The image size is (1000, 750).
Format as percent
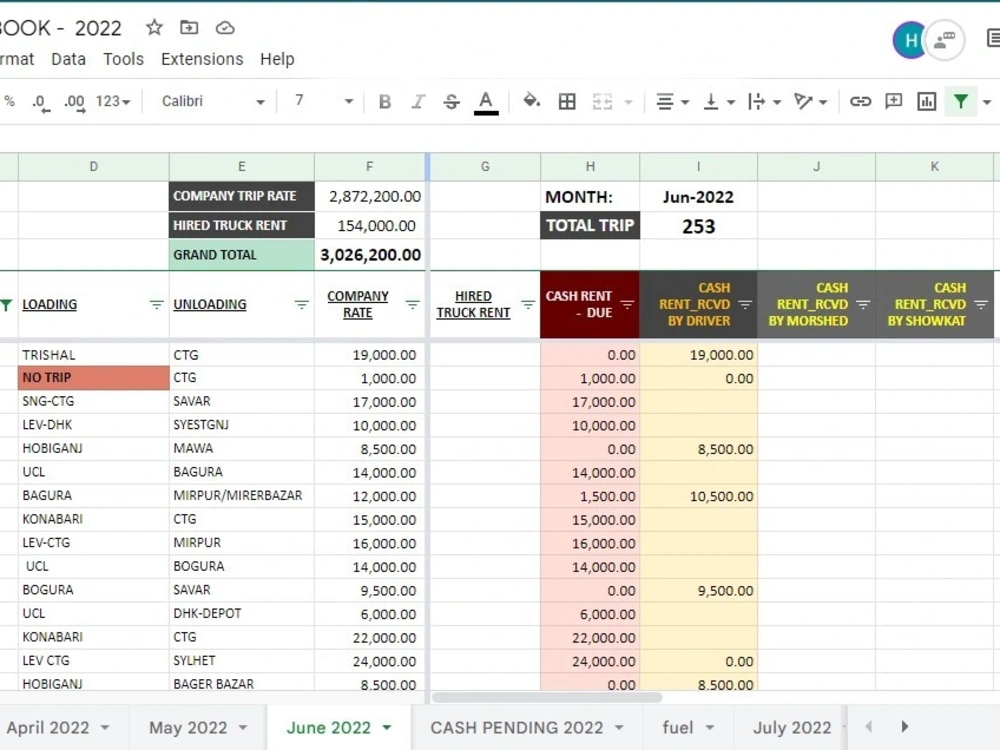tap(10, 101)
